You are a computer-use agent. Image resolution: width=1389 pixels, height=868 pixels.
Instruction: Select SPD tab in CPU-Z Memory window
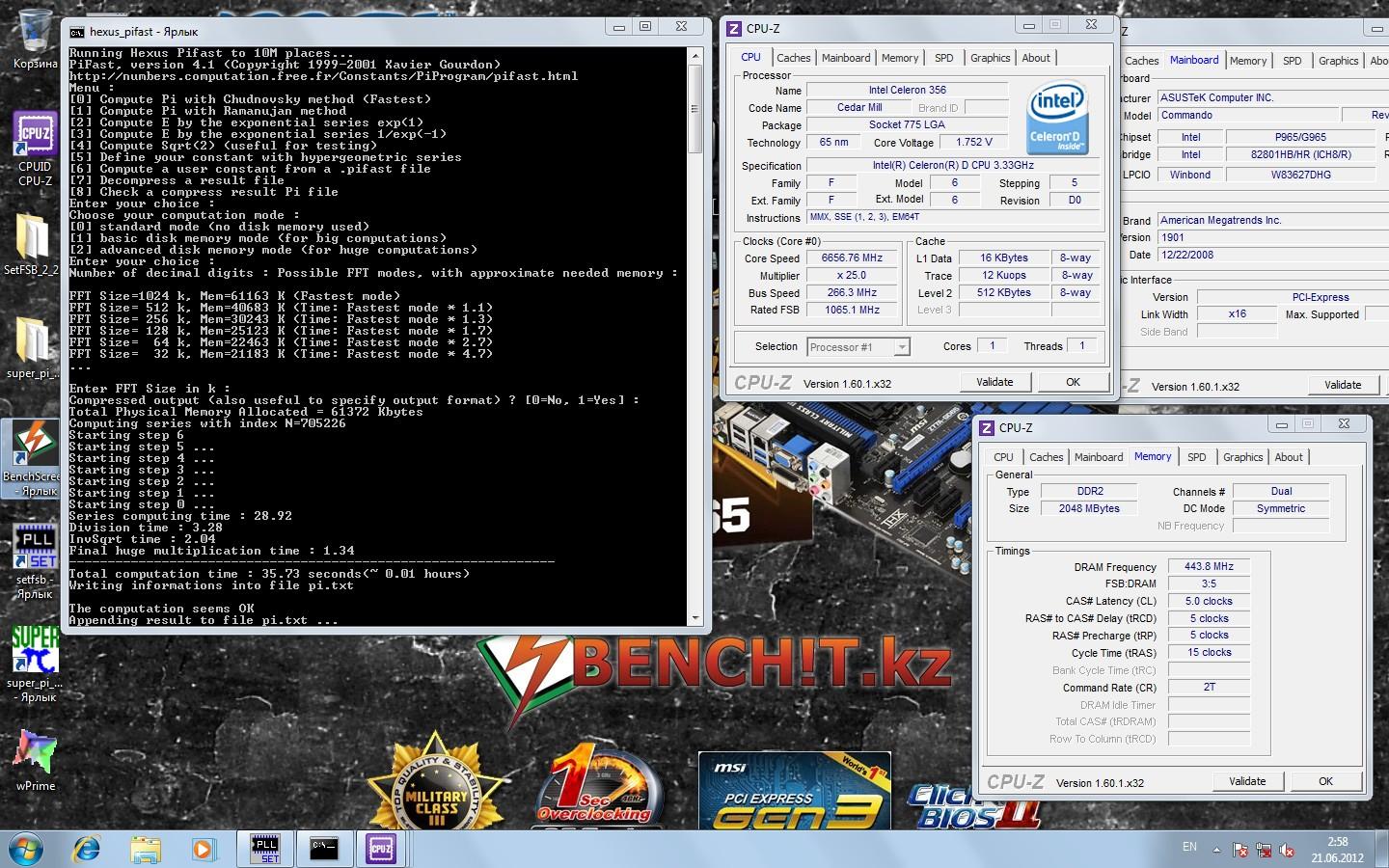click(1197, 457)
